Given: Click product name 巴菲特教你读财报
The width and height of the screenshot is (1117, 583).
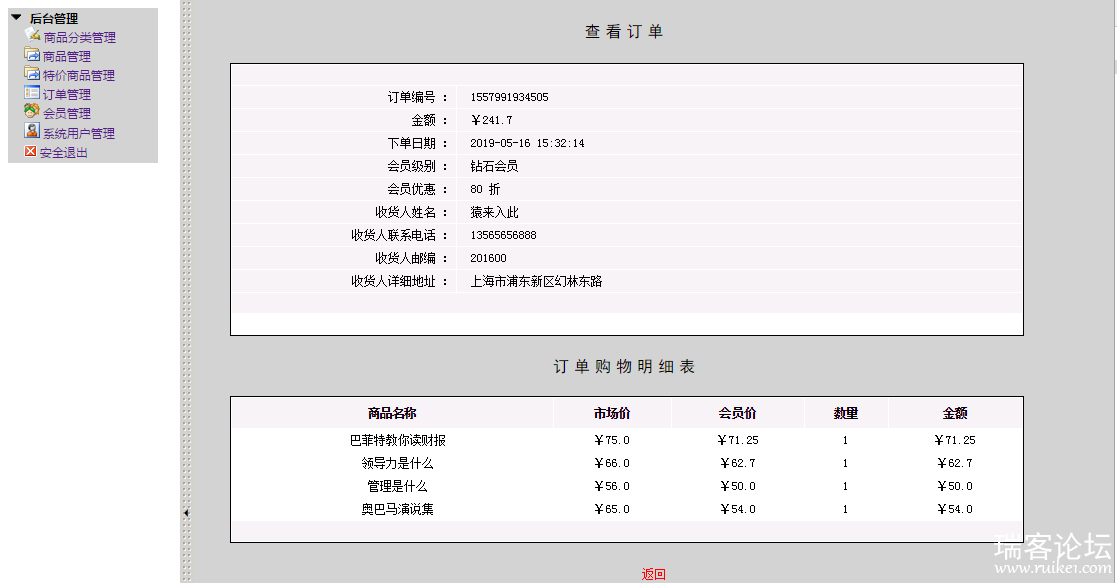Looking at the screenshot, I should (x=398, y=440).
